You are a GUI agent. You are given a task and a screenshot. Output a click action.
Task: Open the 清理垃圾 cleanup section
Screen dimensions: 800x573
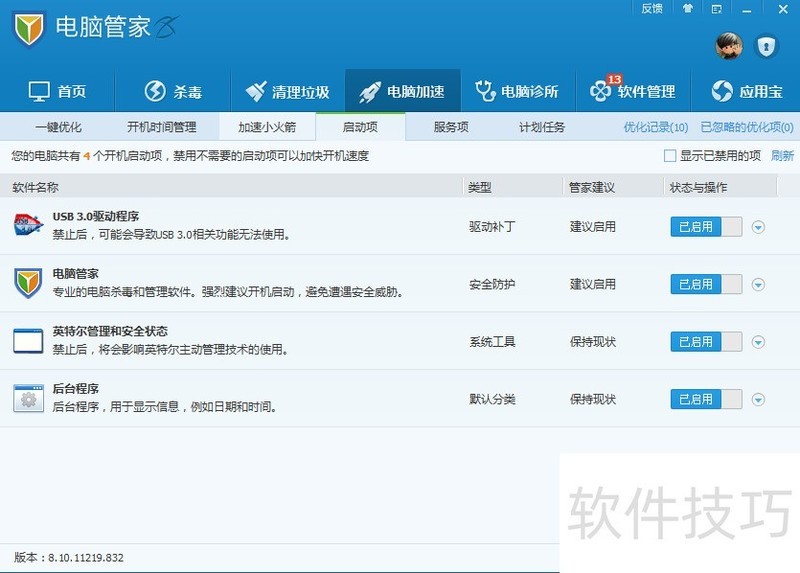[x=287, y=92]
